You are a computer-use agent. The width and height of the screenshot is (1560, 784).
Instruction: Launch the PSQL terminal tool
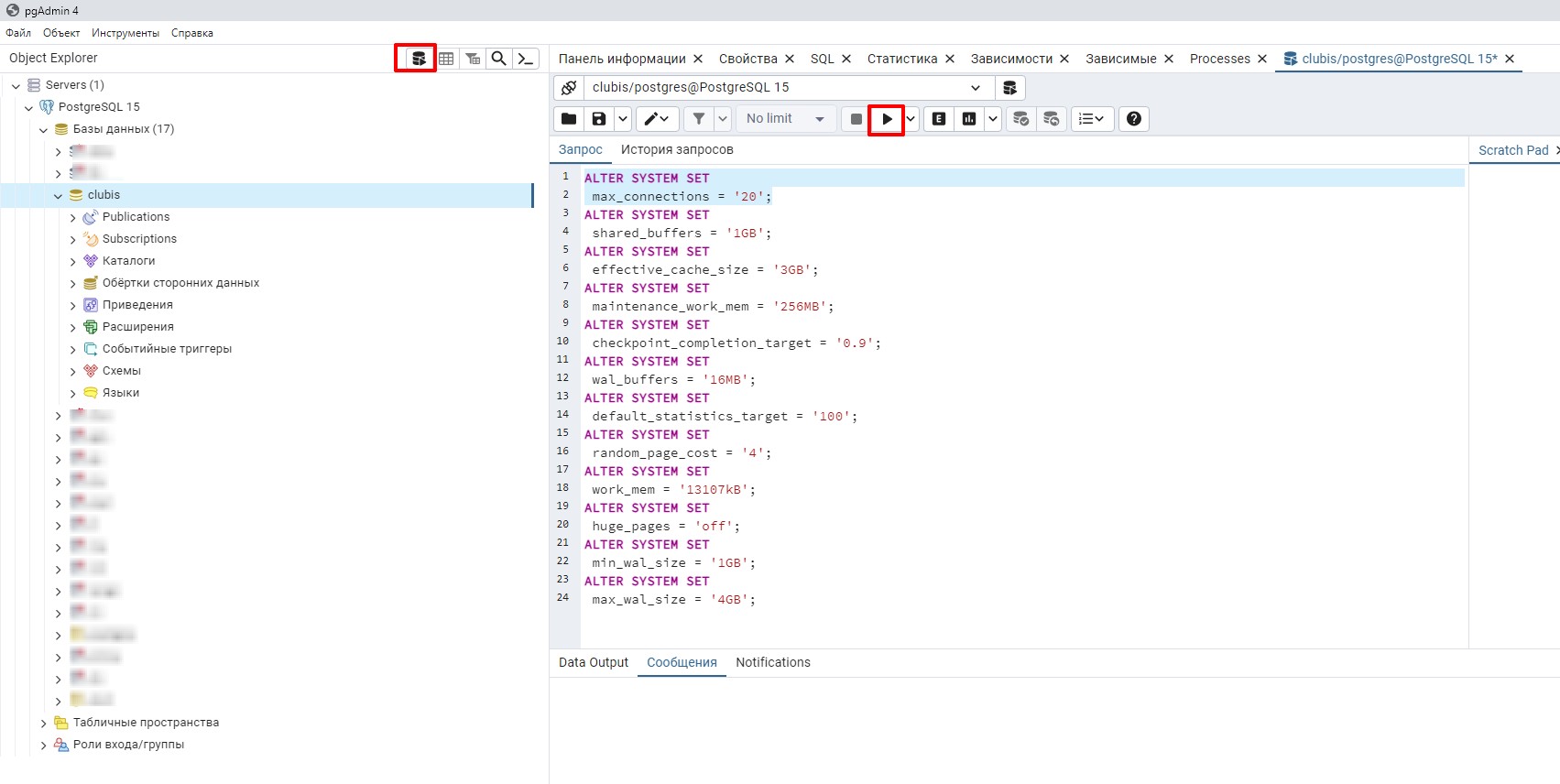pyautogui.click(x=525, y=59)
